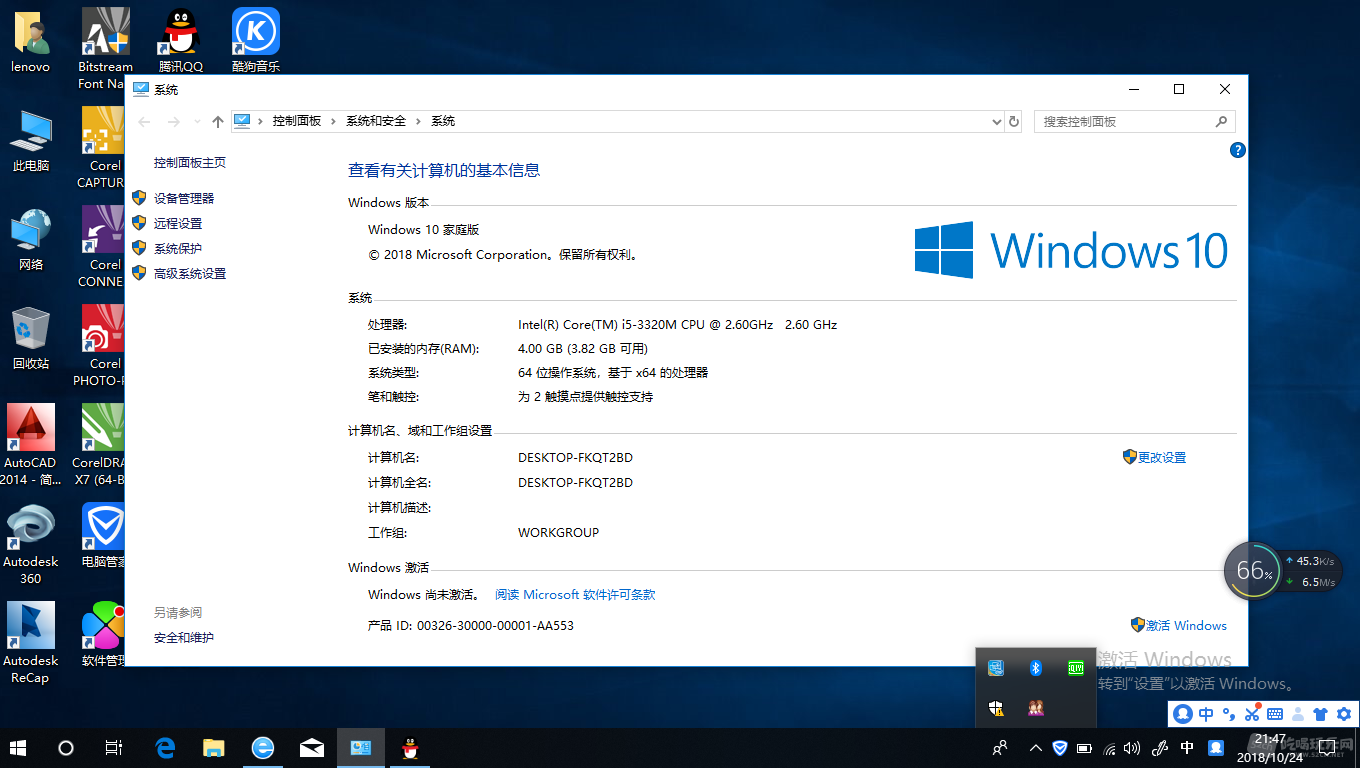This screenshot has width=1360, height=768.
Task: Open the Mail app on taskbar
Action: coord(311,747)
